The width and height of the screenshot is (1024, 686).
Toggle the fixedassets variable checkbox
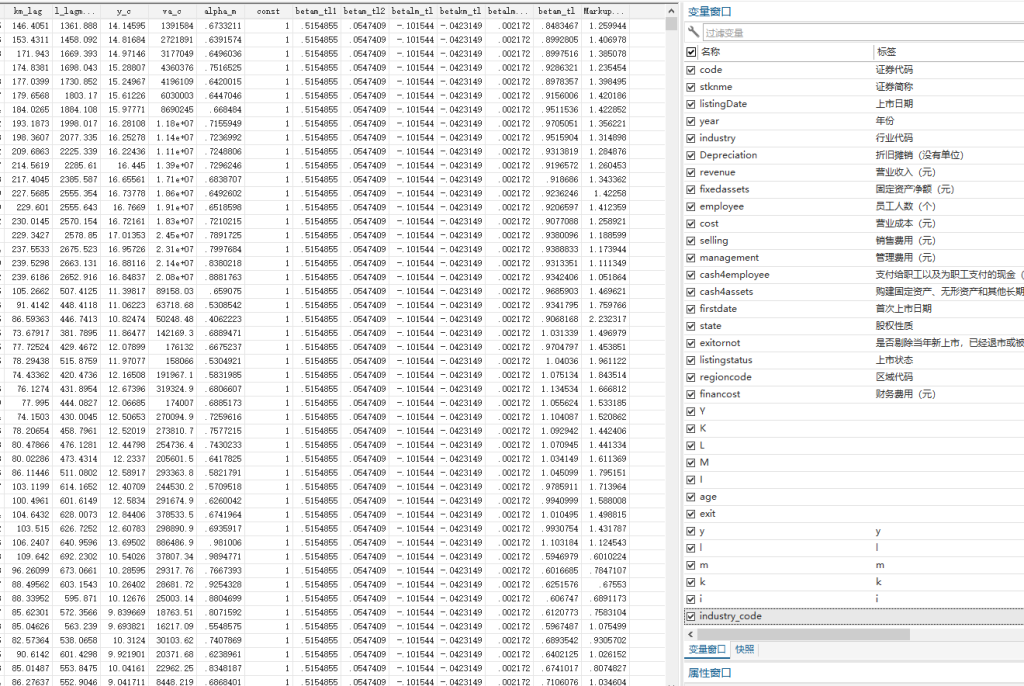tap(691, 189)
